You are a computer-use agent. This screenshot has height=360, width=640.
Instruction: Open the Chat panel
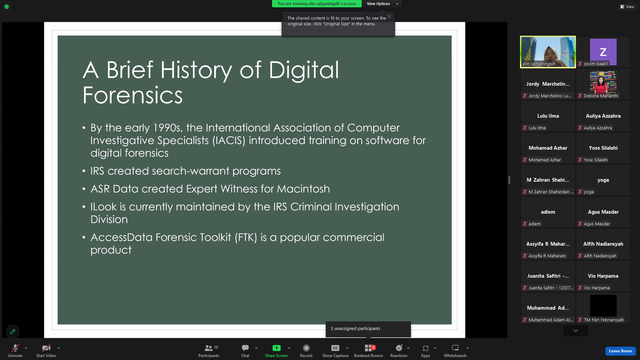(x=245, y=350)
